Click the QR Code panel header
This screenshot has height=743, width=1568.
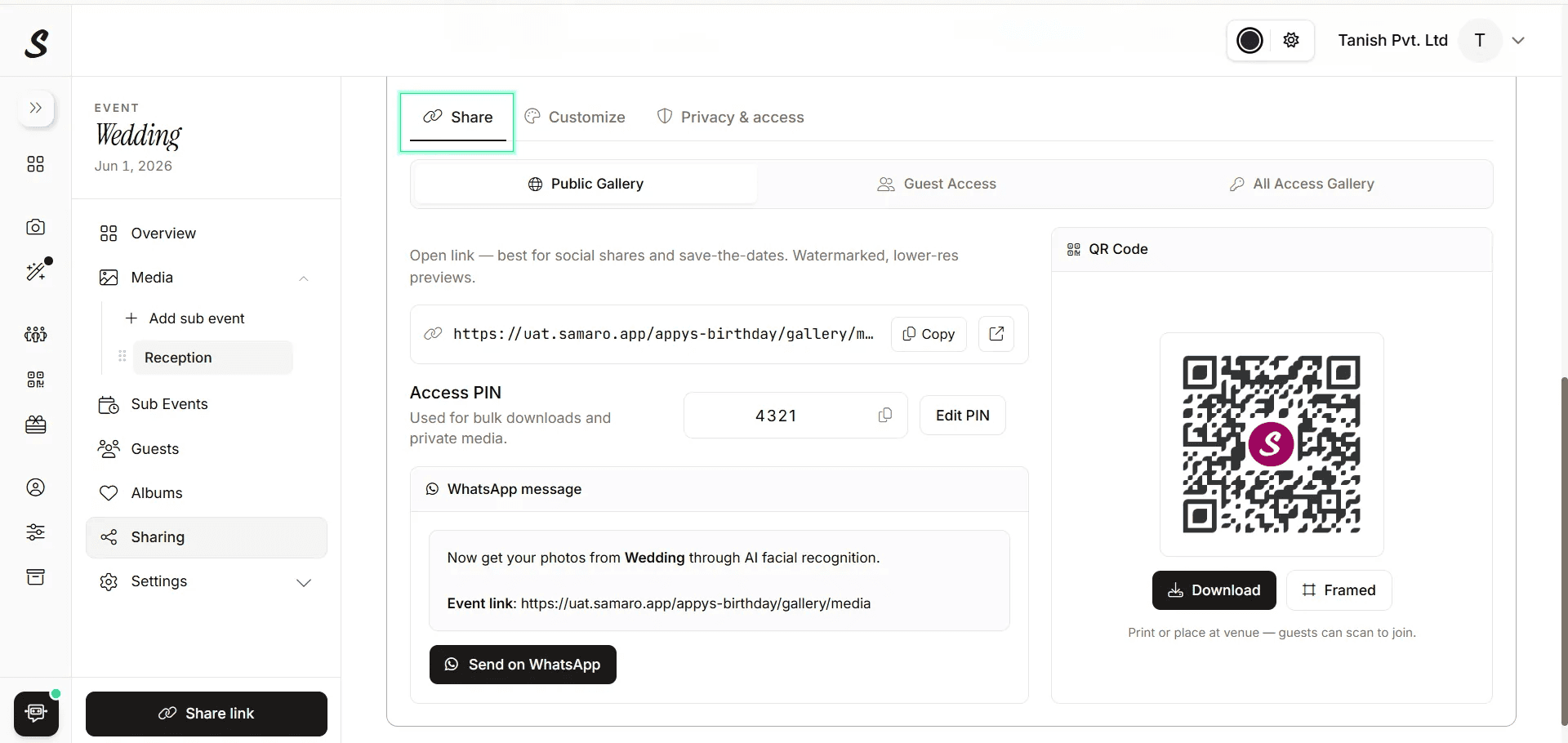tap(1272, 250)
